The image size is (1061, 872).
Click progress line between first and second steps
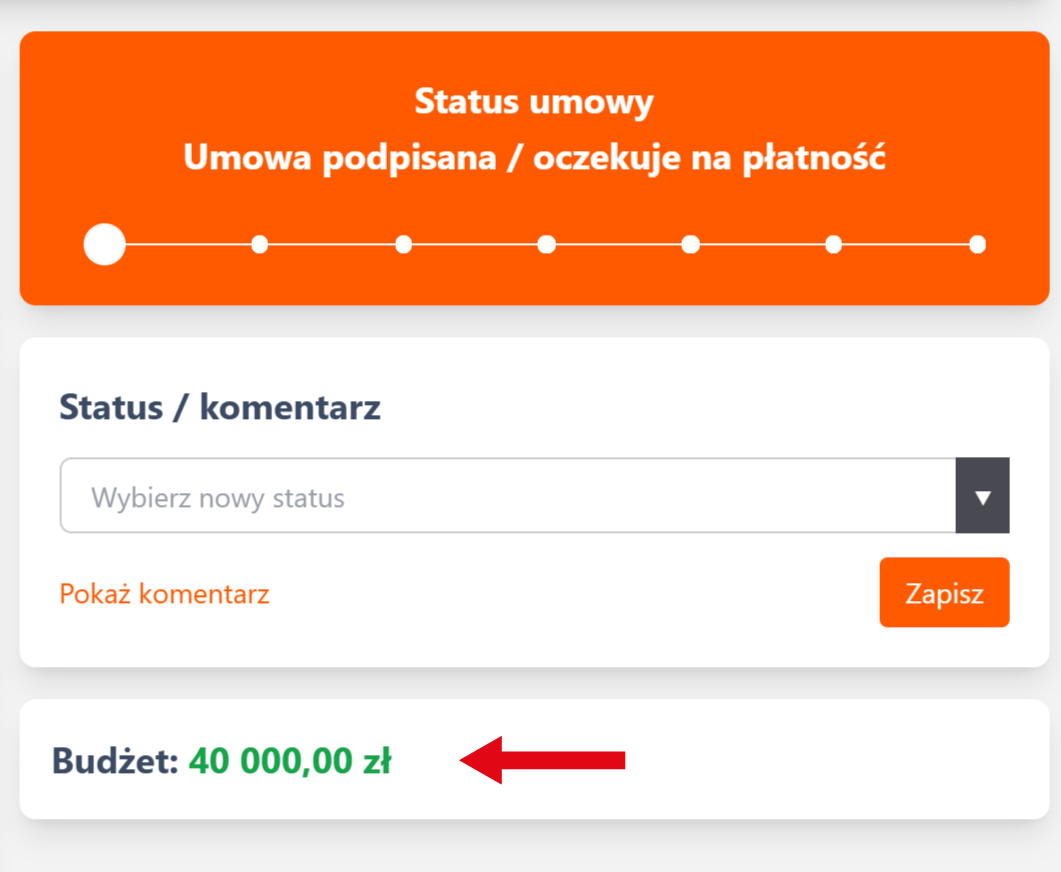click(188, 244)
